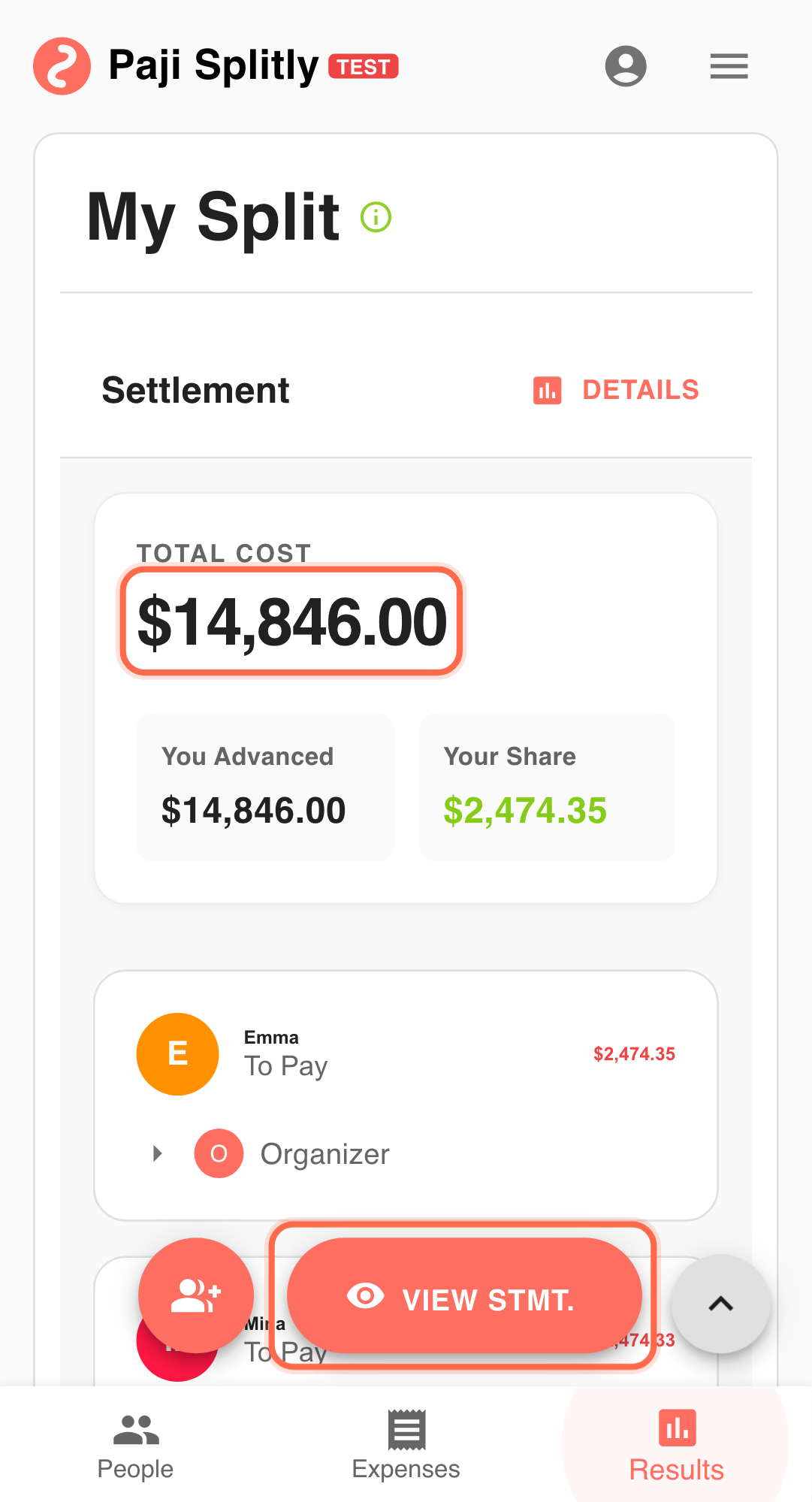Expand Emma's Organizer details
The height and width of the screenshot is (1502, 812).
click(324, 1153)
